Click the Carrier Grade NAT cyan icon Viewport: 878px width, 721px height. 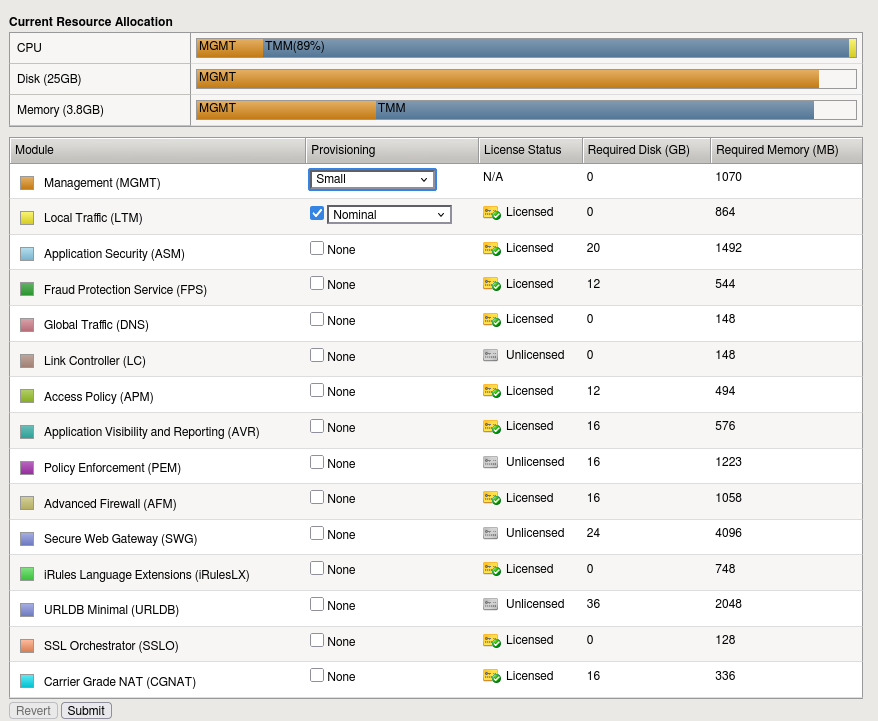coord(27,681)
